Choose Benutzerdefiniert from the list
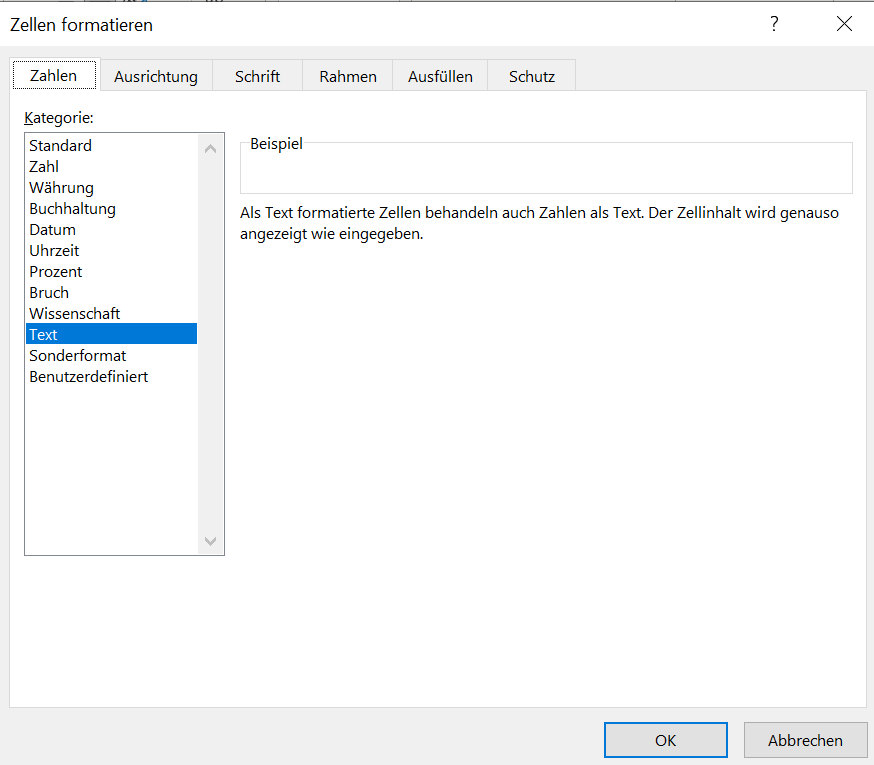This screenshot has height=765, width=874. (89, 377)
